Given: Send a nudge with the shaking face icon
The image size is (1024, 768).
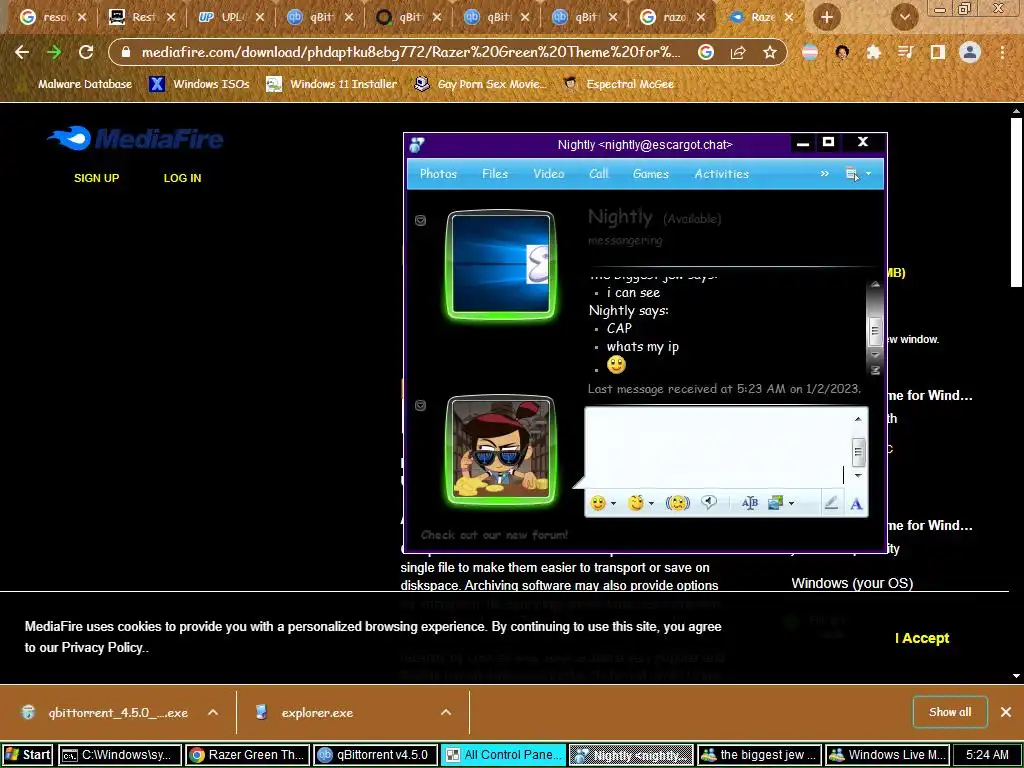Looking at the screenshot, I should click(677, 503).
